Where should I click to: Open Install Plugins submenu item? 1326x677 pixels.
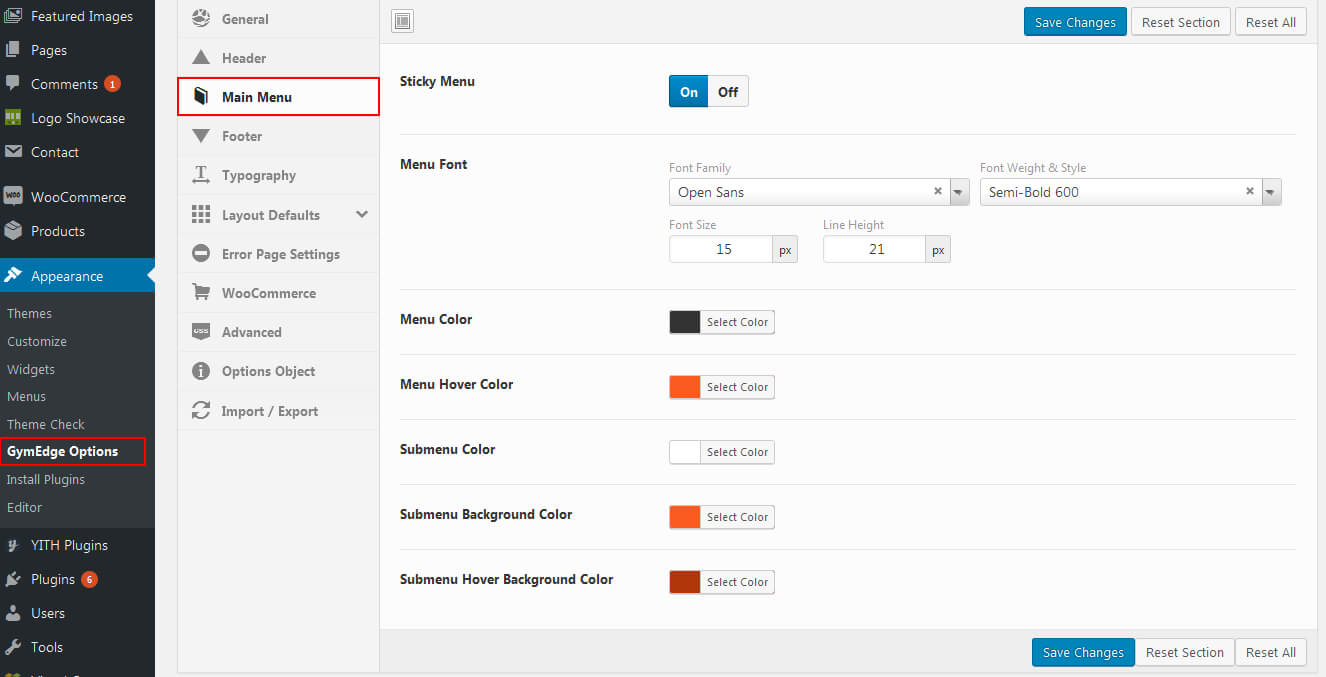click(x=46, y=479)
